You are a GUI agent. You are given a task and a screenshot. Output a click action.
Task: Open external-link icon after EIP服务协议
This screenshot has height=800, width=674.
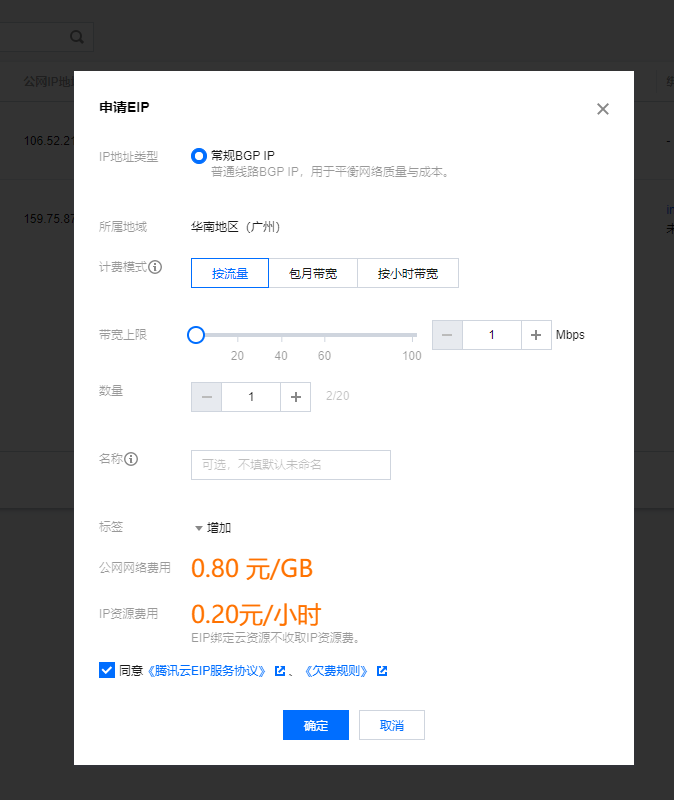pos(280,670)
